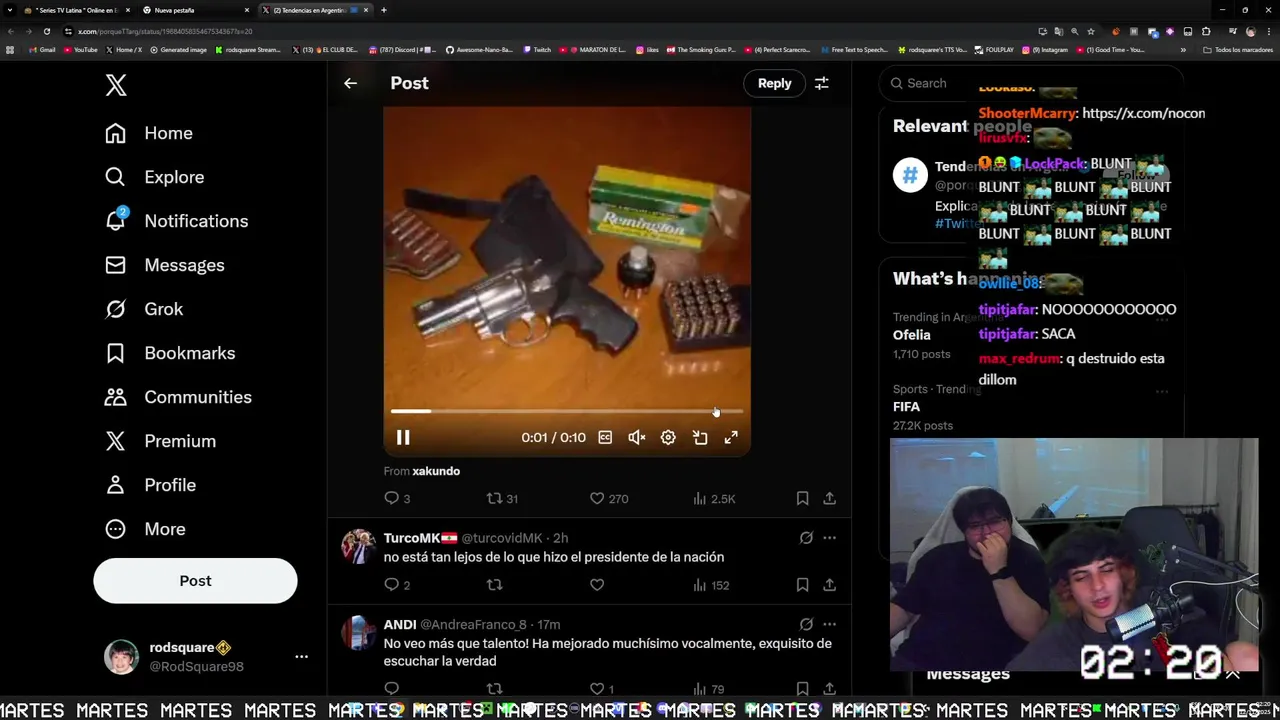Open Bookmarks in the sidebar
The height and width of the screenshot is (720, 1280).
click(170, 353)
